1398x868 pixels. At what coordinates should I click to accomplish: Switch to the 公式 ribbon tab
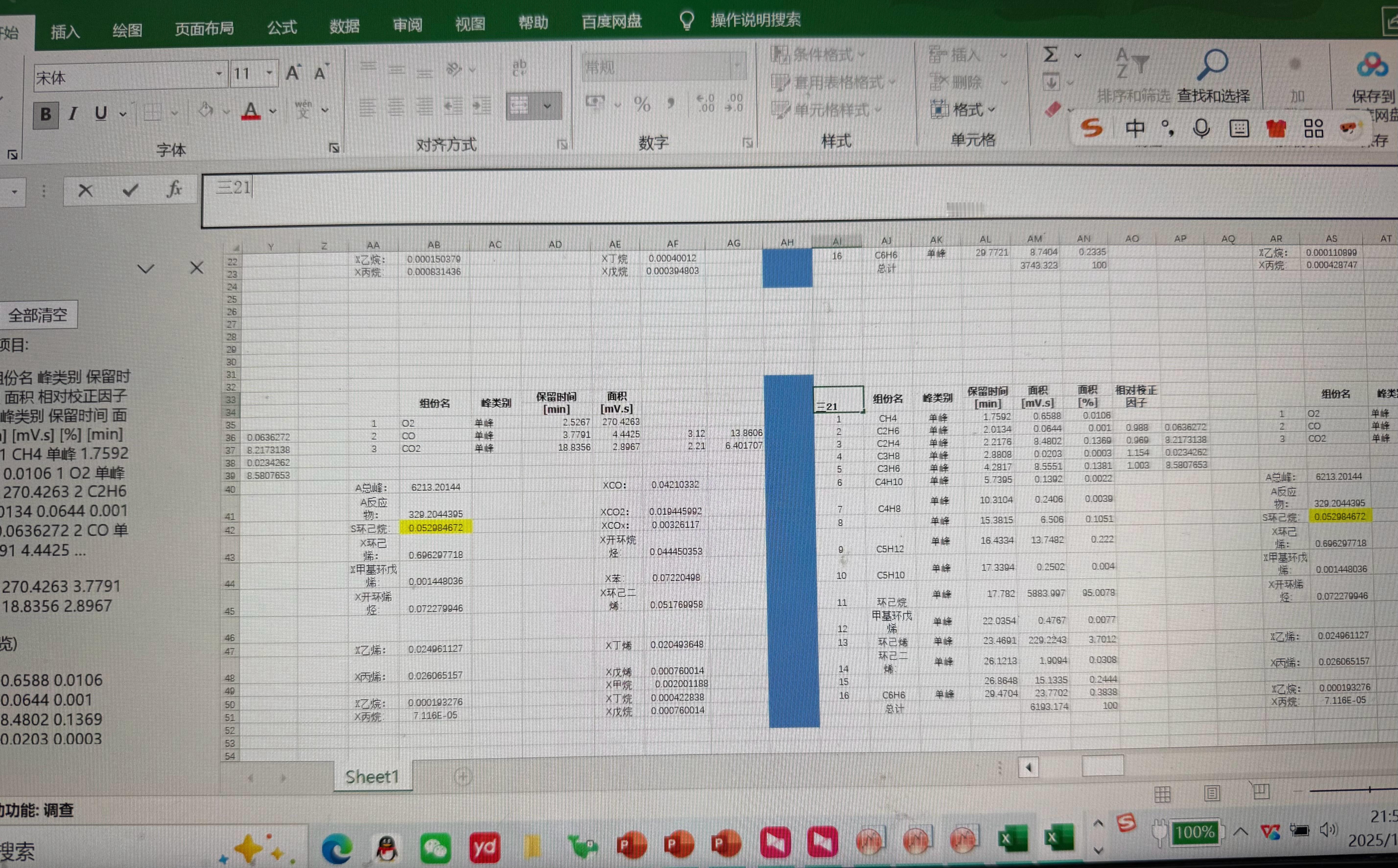coord(282,27)
